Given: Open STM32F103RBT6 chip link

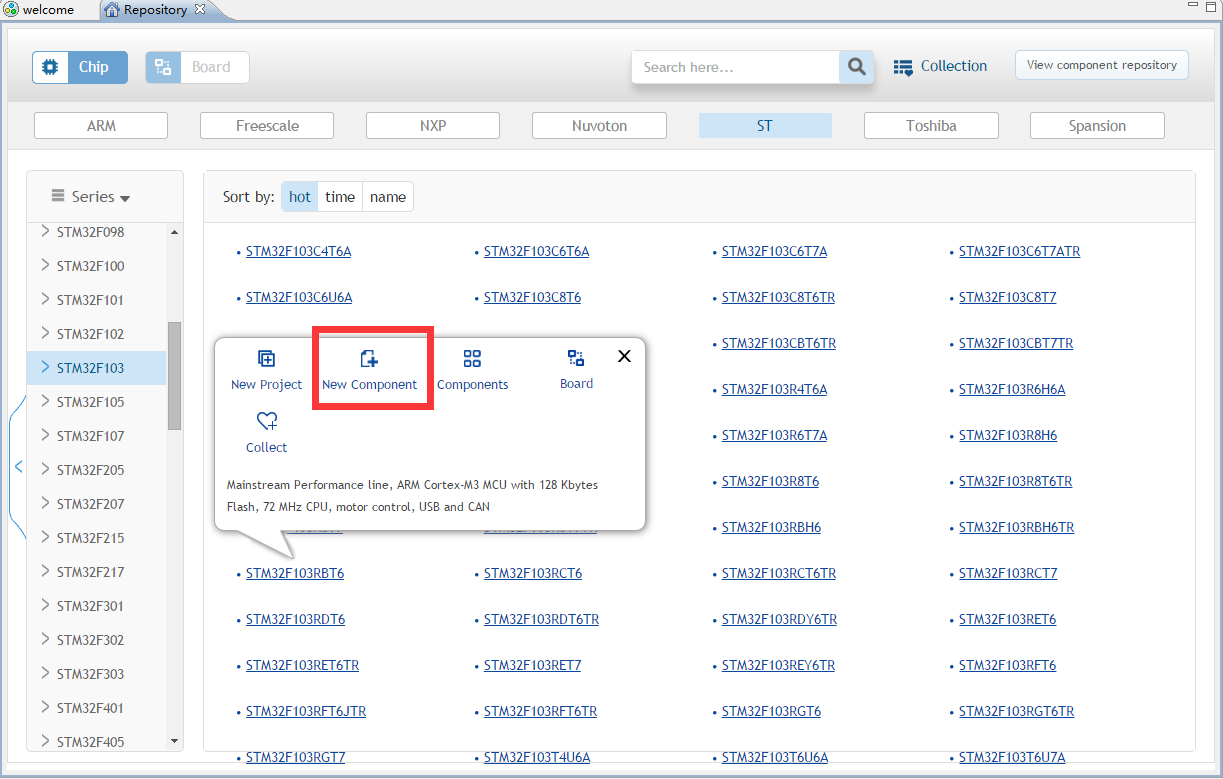Looking at the screenshot, I should [x=295, y=573].
